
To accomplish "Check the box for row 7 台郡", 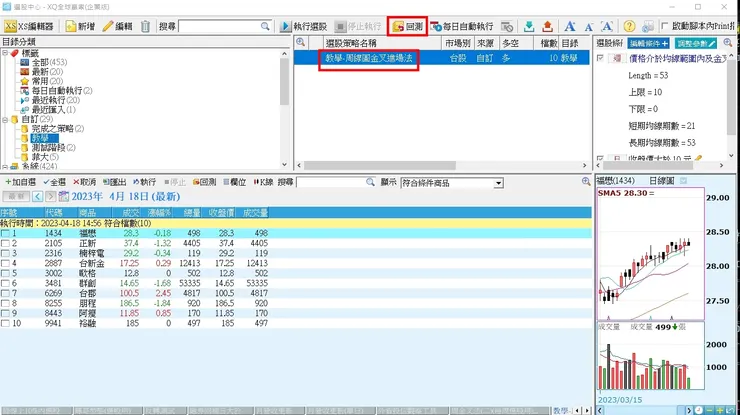I will point(5,293).
